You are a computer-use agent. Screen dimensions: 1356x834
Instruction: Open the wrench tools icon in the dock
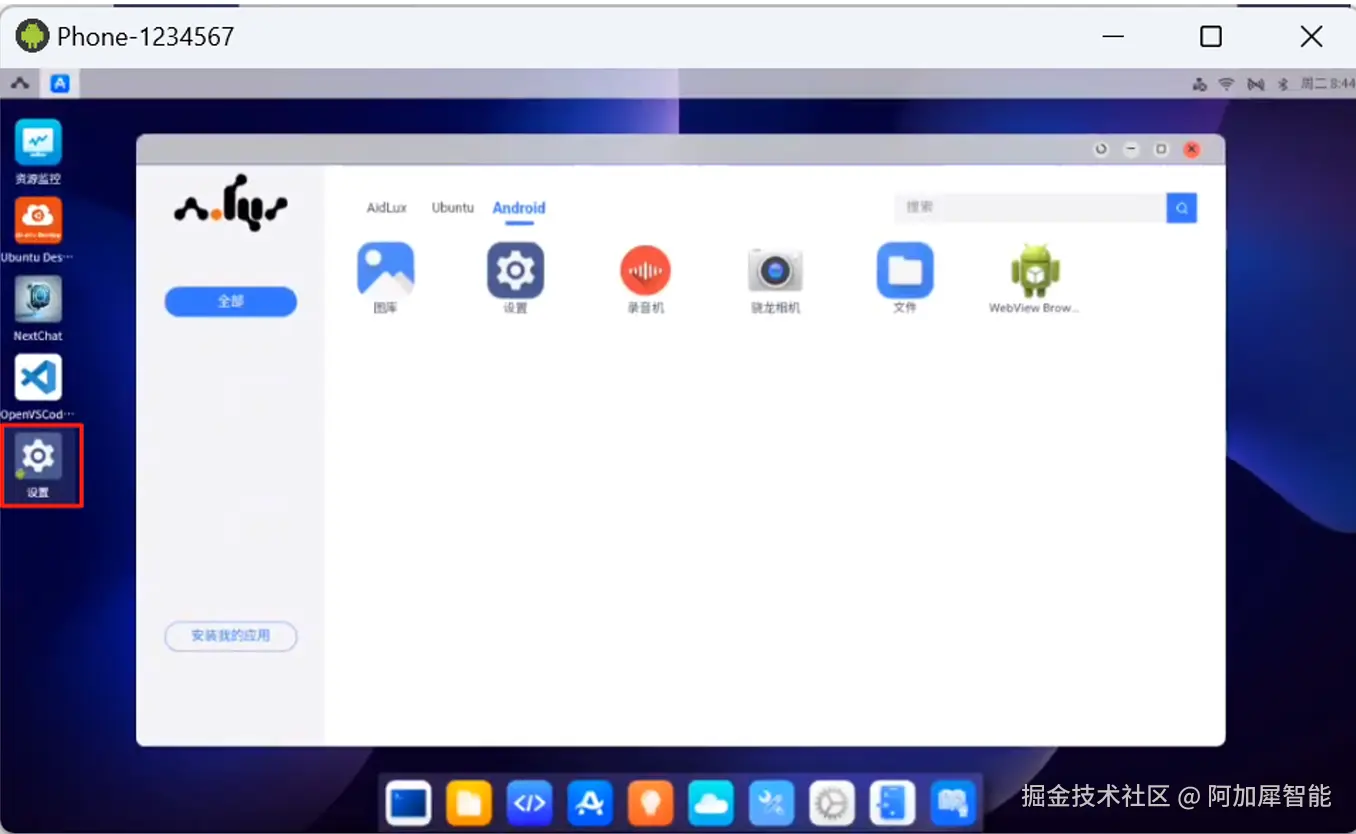click(771, 802)
